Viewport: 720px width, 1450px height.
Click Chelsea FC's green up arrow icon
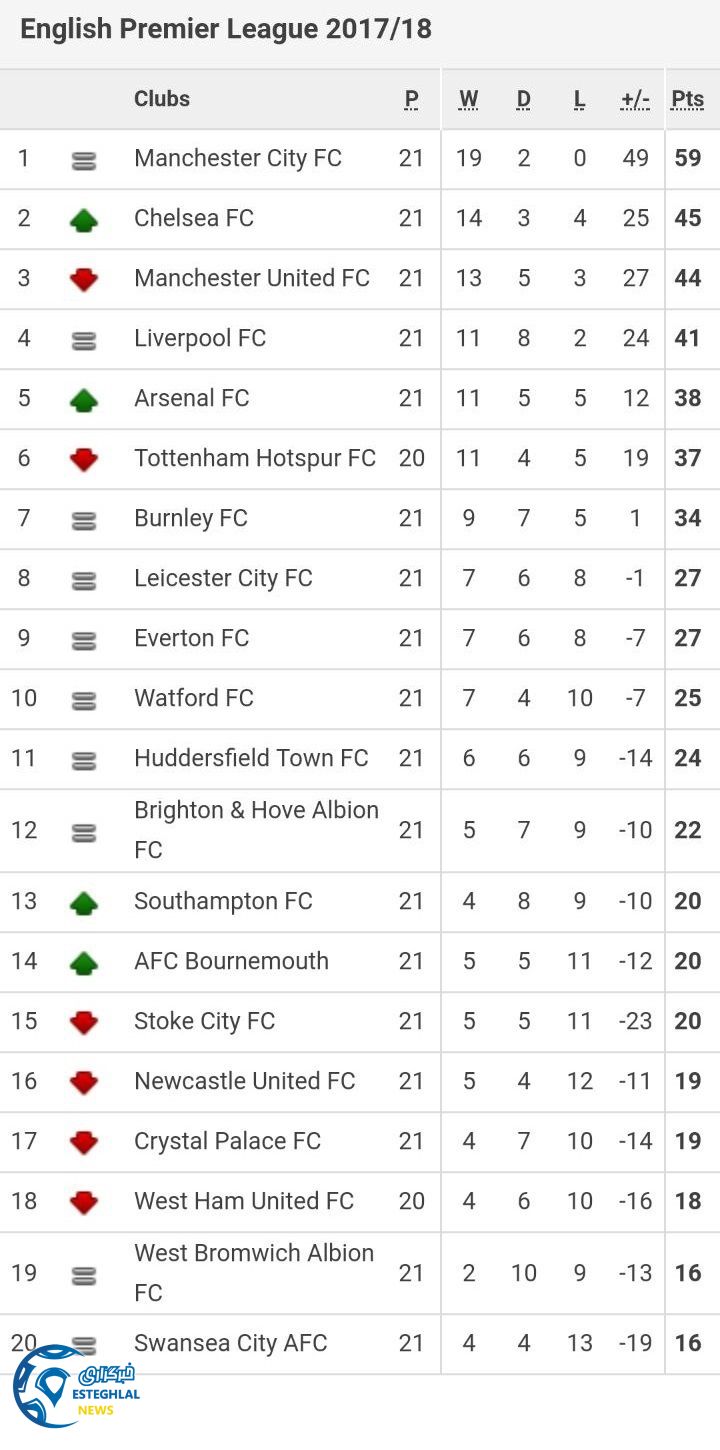84,219
